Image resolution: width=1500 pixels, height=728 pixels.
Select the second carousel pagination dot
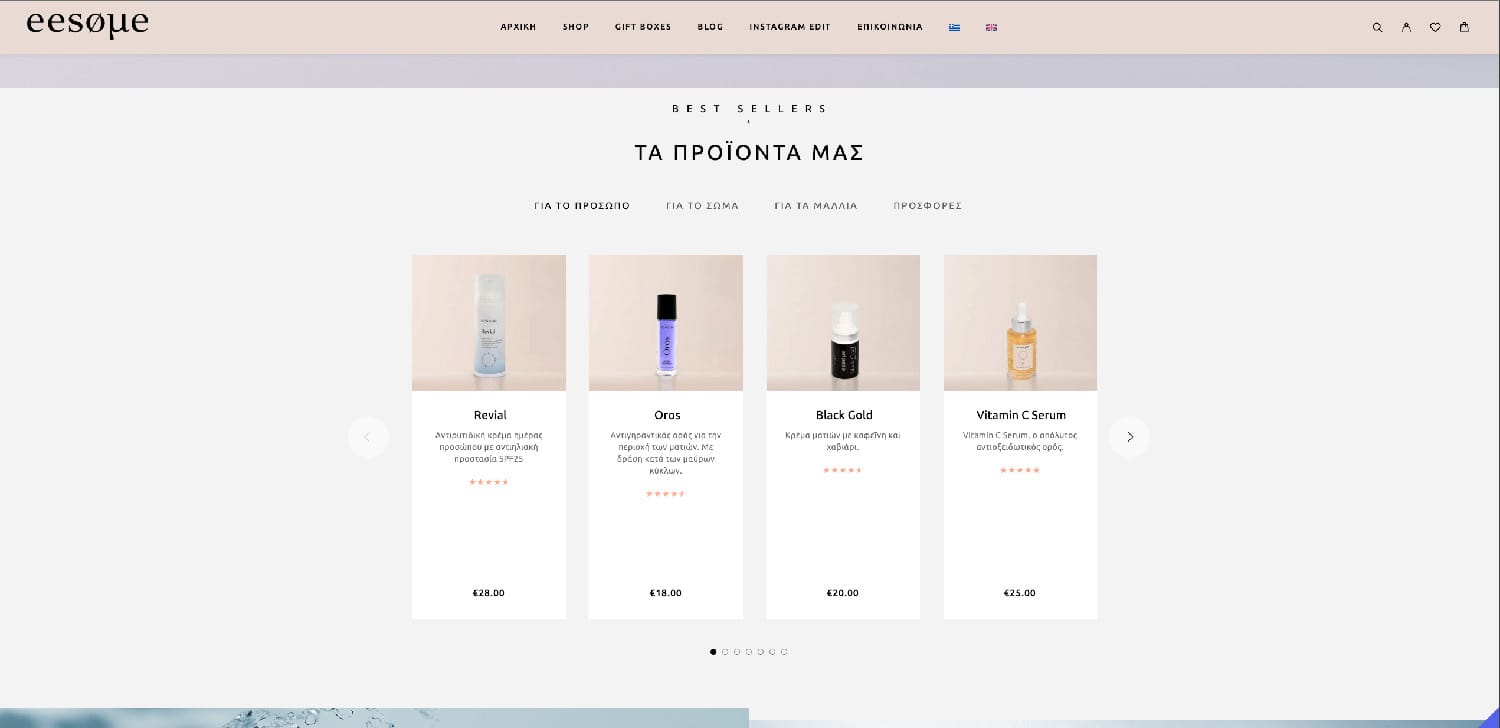point(725,652)
